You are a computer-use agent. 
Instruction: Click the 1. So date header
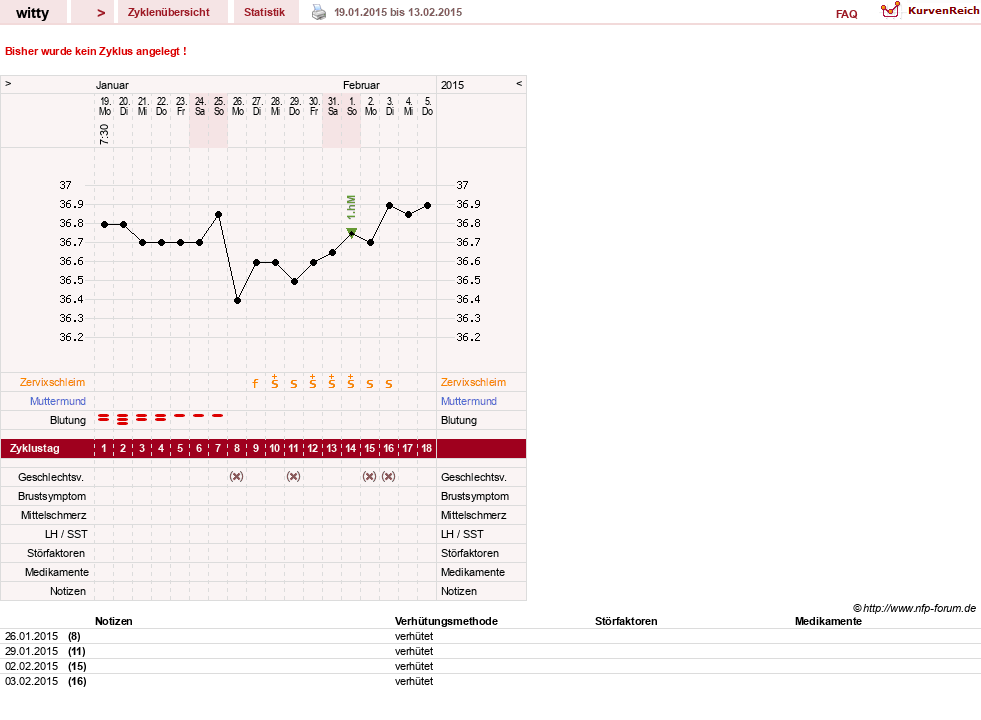pyautogui.click(x=352, y=106)
